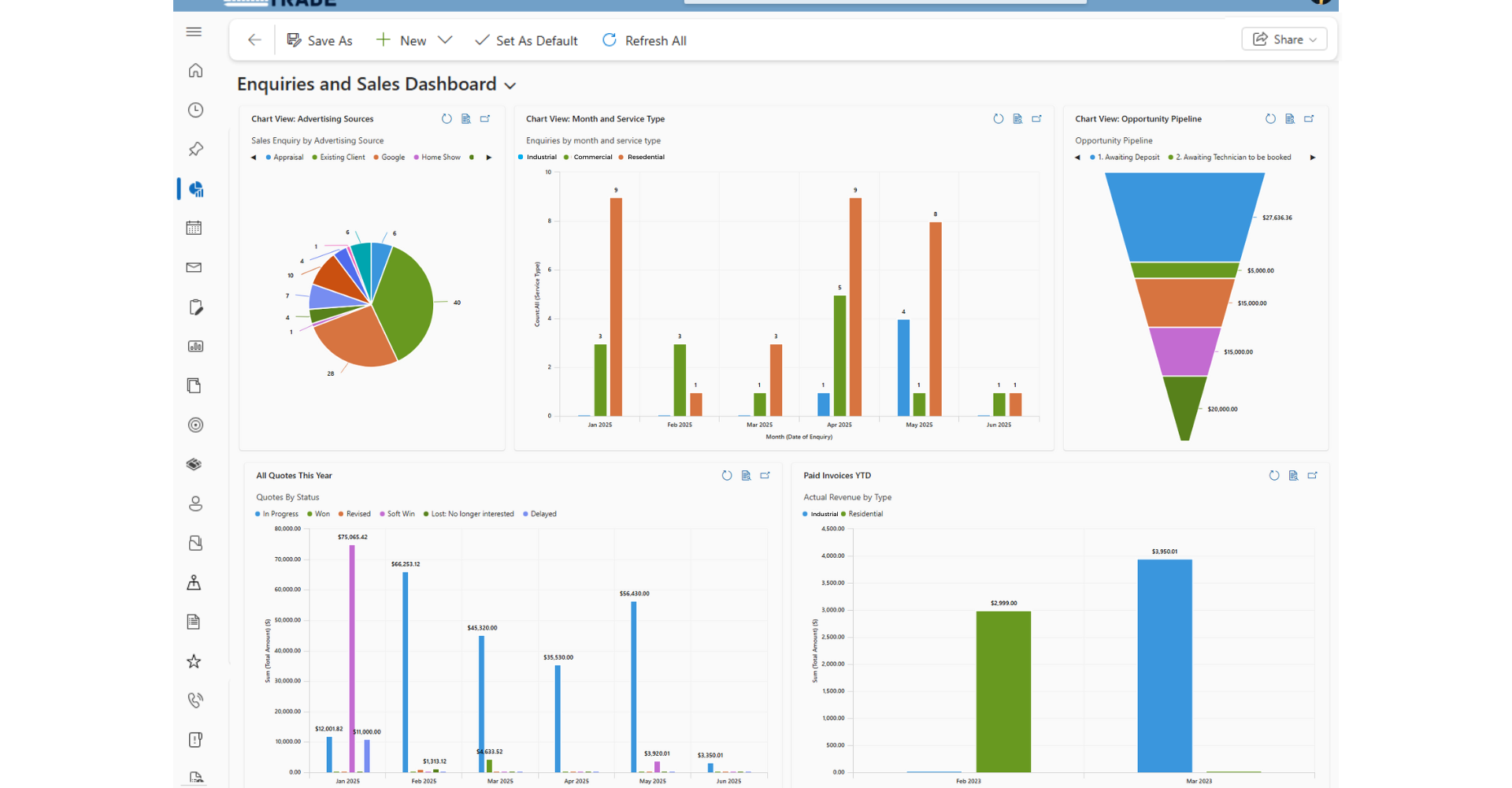1512x788 pixels.
Task: Open the Share dropdown
Action: pos(1284,39)
